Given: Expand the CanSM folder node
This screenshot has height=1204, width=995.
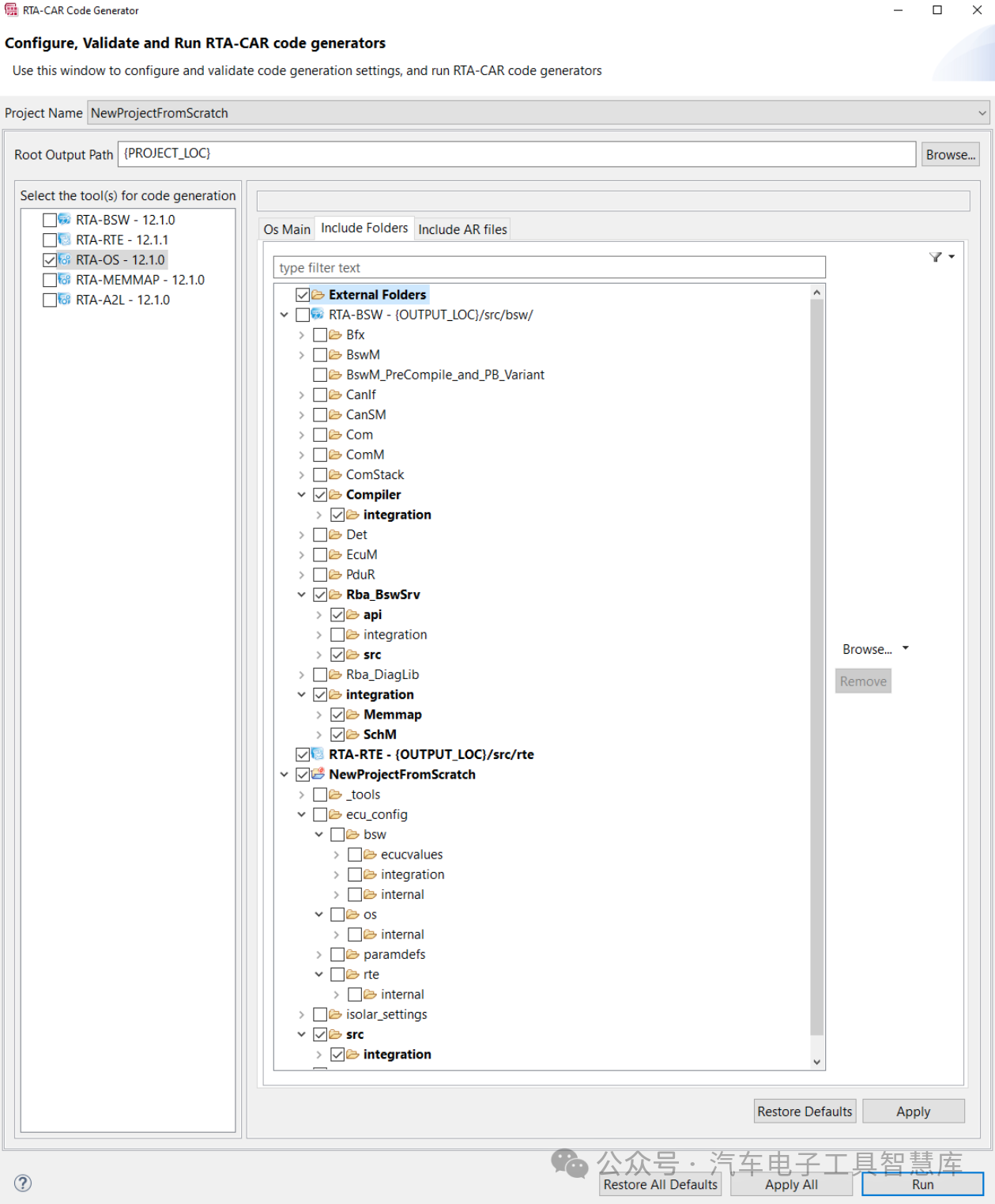Looking at the screenshot, I should [302, 414].
